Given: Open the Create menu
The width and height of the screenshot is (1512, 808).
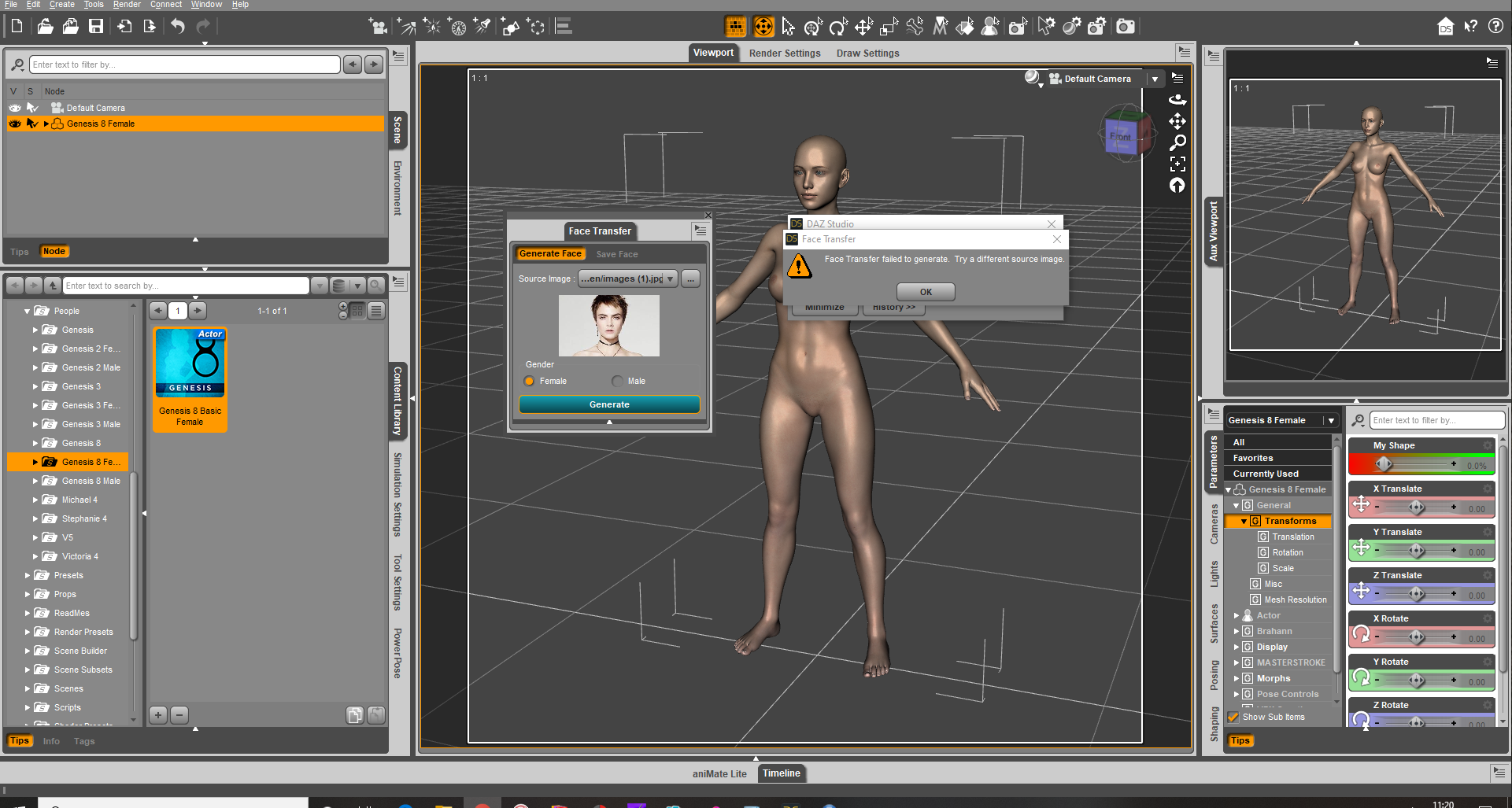Looking at the screenshot, I should coord(61,5).
